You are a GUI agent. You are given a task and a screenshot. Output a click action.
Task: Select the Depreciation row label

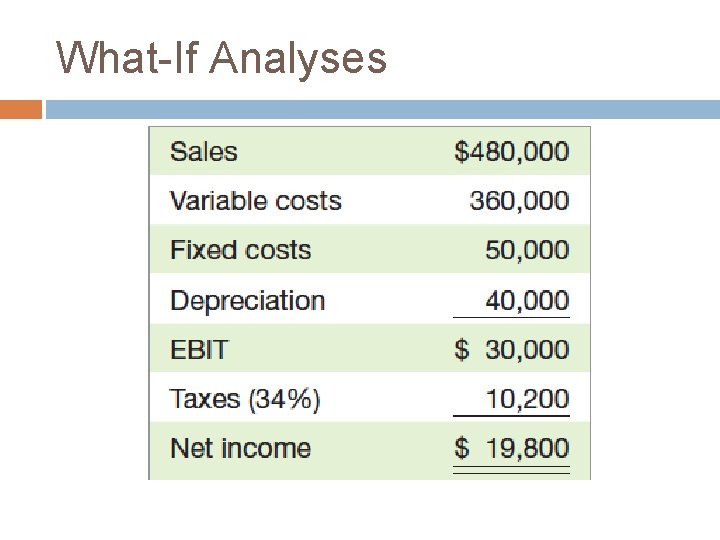pyautogui.click(x=248, y=300)
